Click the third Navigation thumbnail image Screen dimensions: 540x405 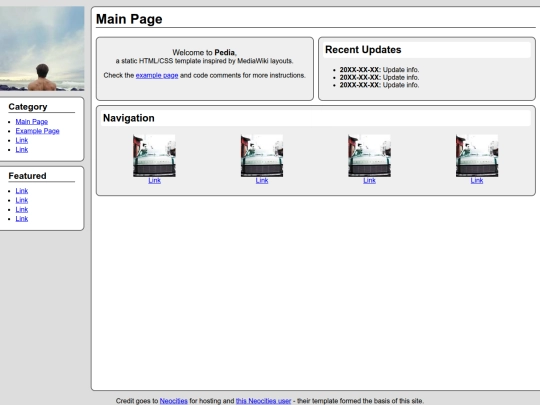point(369,156)
